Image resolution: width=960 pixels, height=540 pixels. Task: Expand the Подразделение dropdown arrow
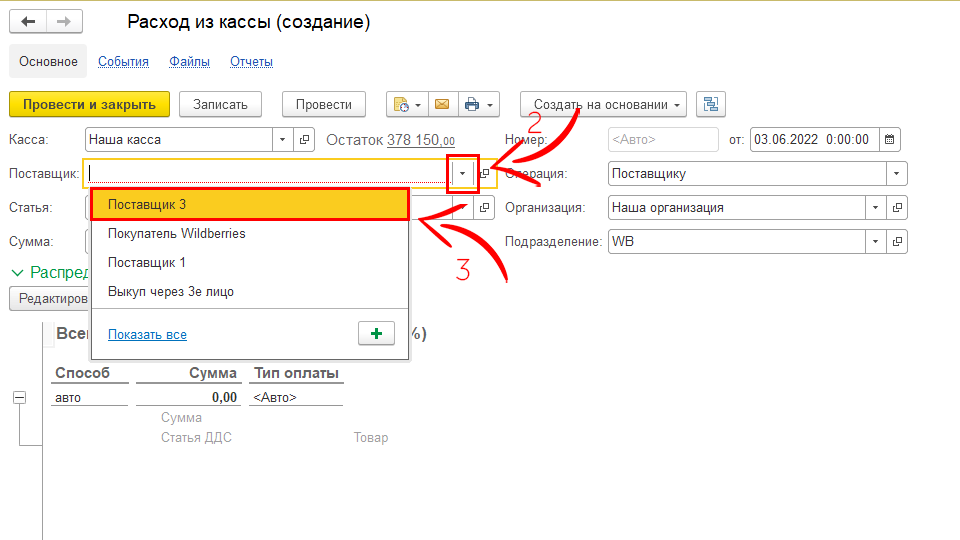click(875, 242)
